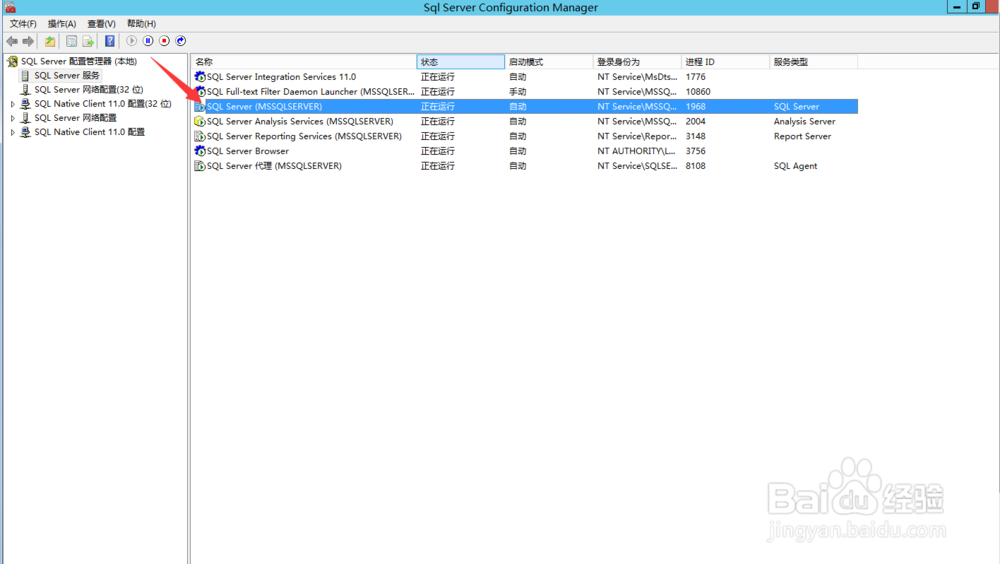The width and height of the screenshot is (1000, 564).
Task: Select SQL Full-text Filter Daemon Launcher row
Action: pos(526,91)
